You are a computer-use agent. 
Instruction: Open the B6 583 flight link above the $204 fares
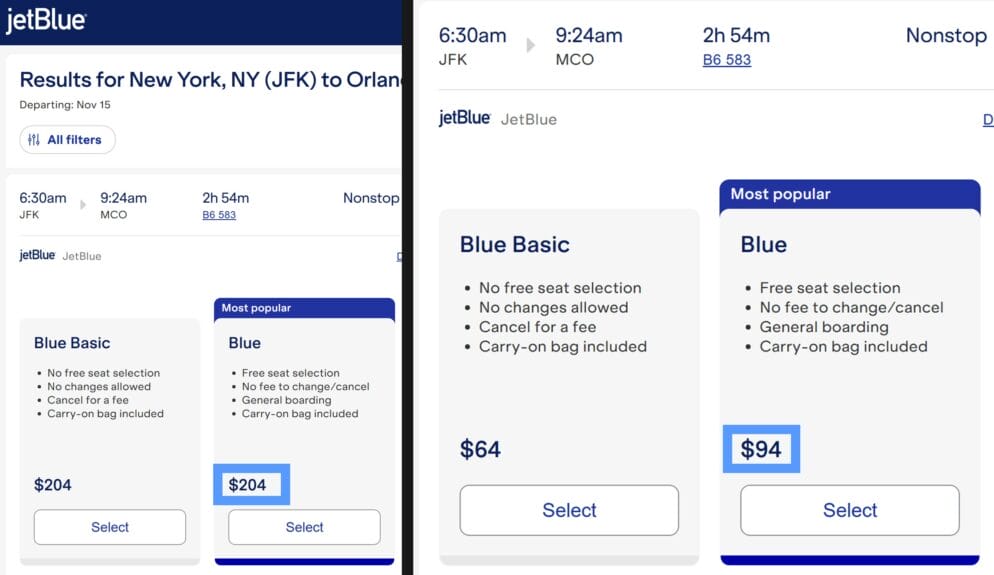(219, 215)
